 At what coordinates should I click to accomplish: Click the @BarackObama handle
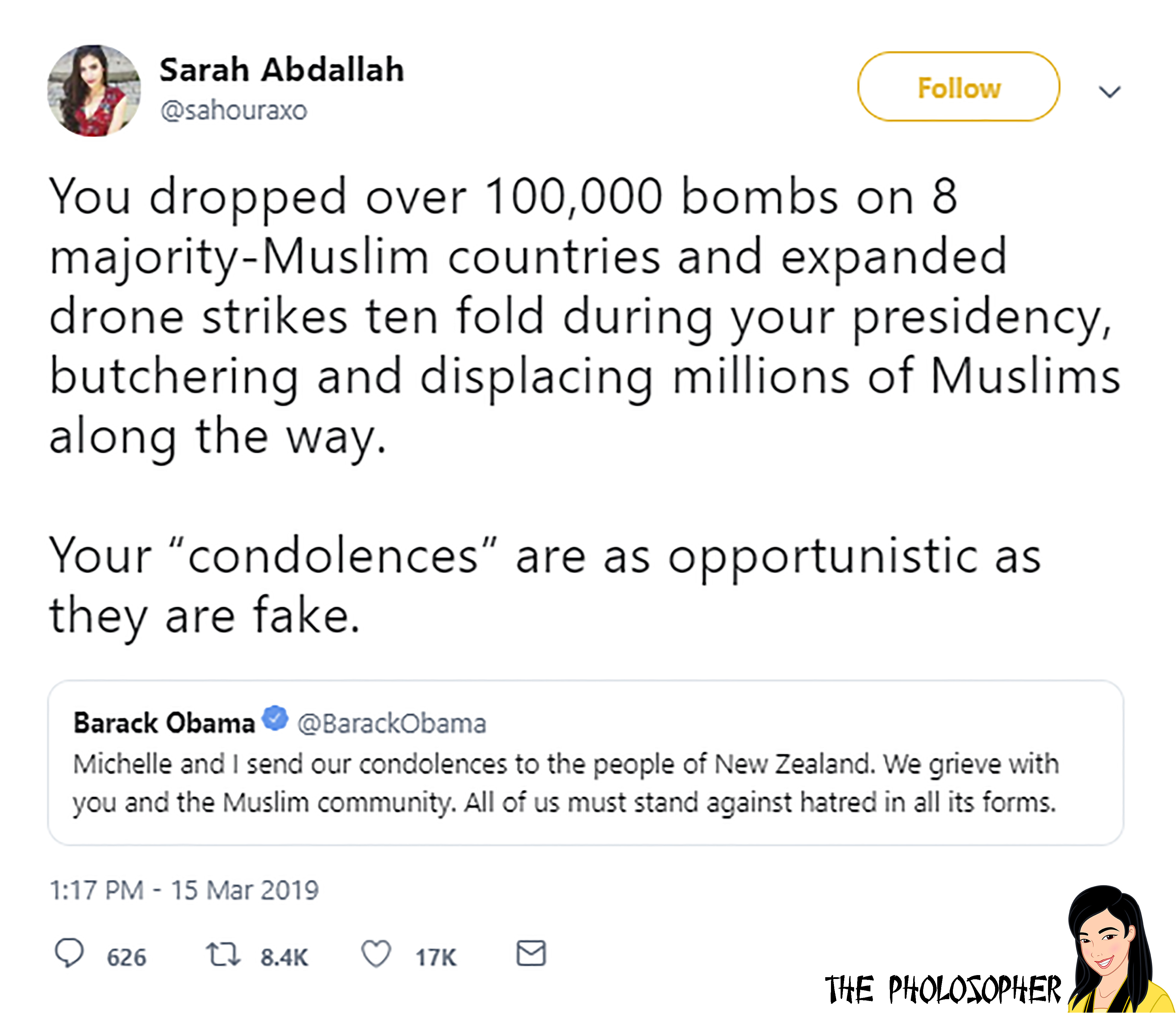(x=392, y=724)
